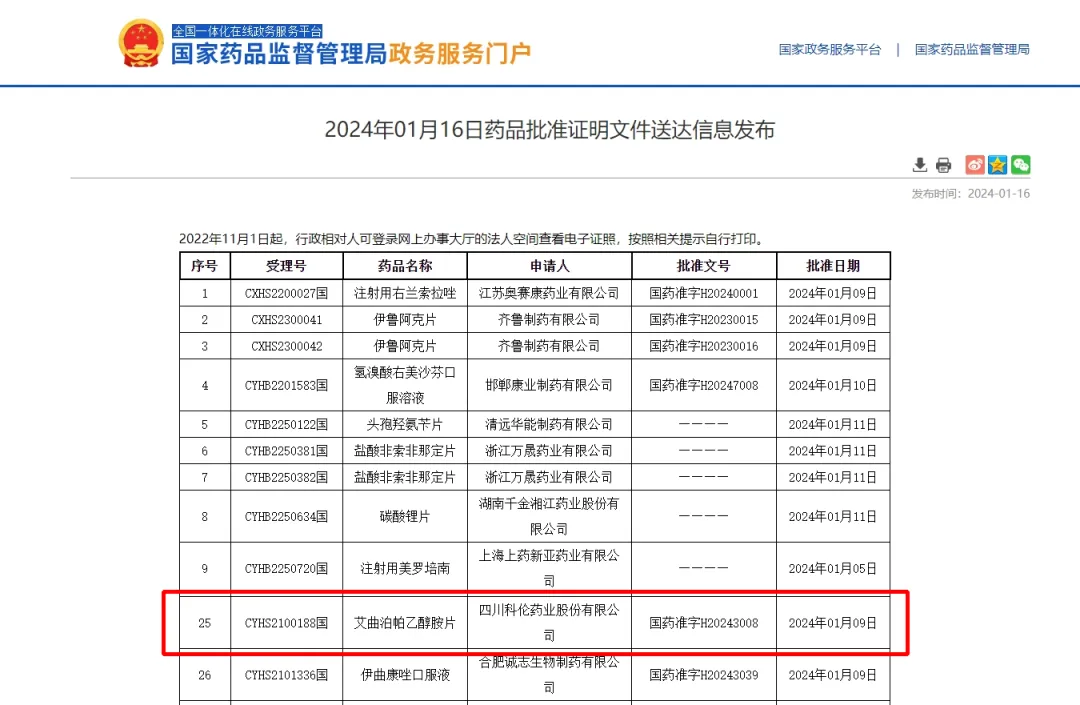Viewport: 1080px width, 705px height.
Task: Click the national emblem logo
Action: pyautogui.click(x=141, y=43)
